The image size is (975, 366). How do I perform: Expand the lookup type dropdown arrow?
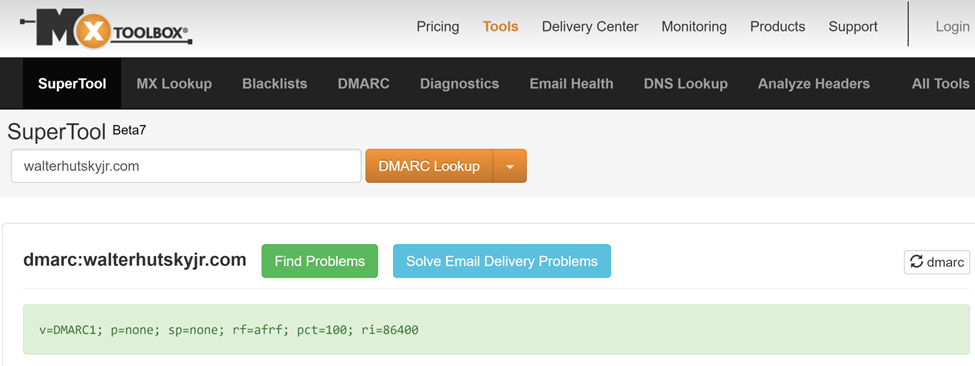pos(510,166)
